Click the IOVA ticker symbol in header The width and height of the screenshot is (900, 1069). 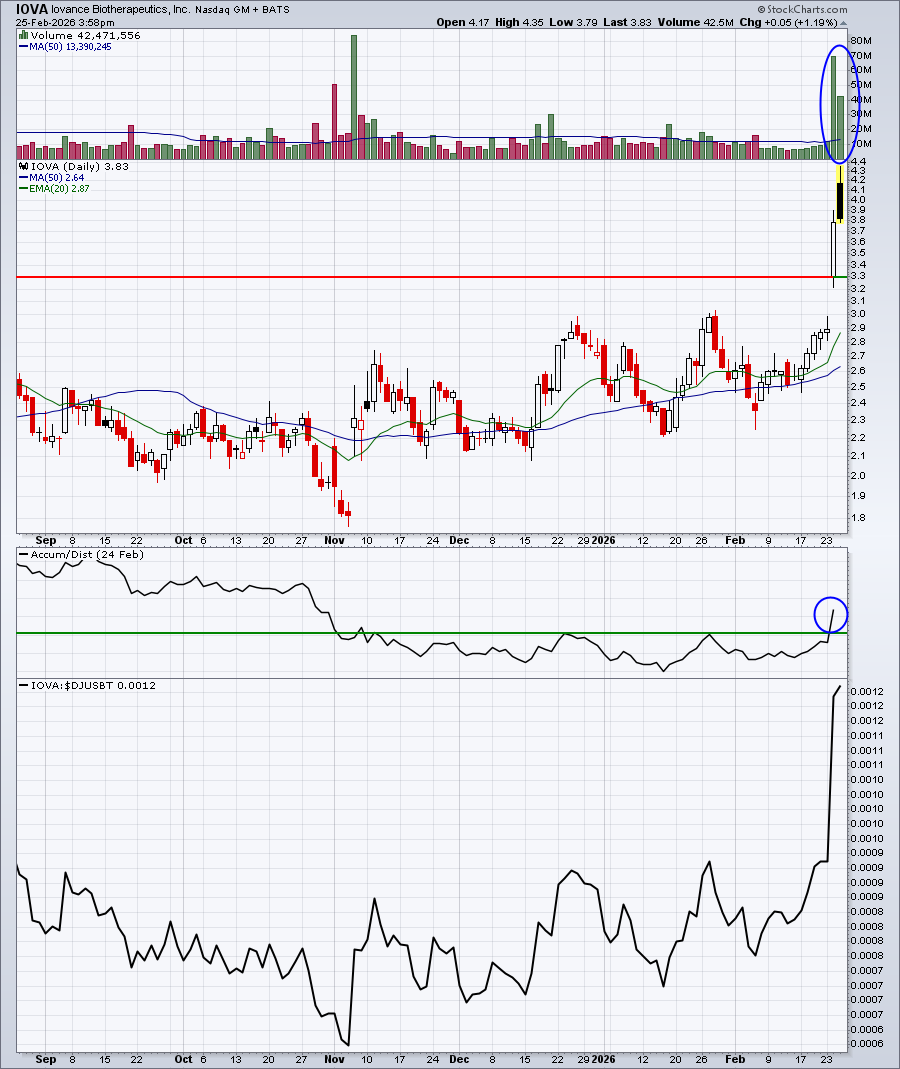31,10
